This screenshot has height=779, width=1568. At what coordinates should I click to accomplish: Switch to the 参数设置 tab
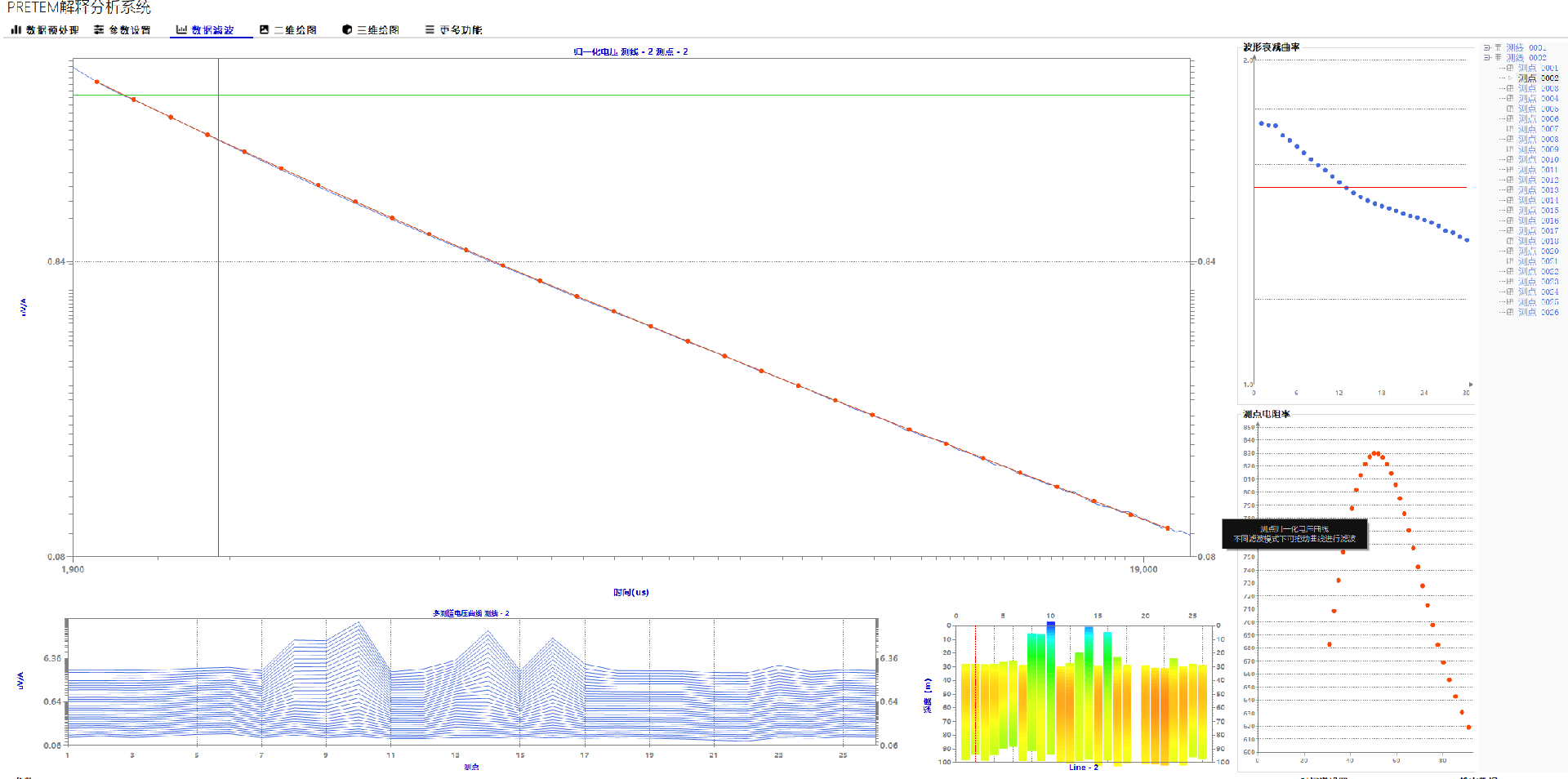pyautogui.click(x=130, y=30)
